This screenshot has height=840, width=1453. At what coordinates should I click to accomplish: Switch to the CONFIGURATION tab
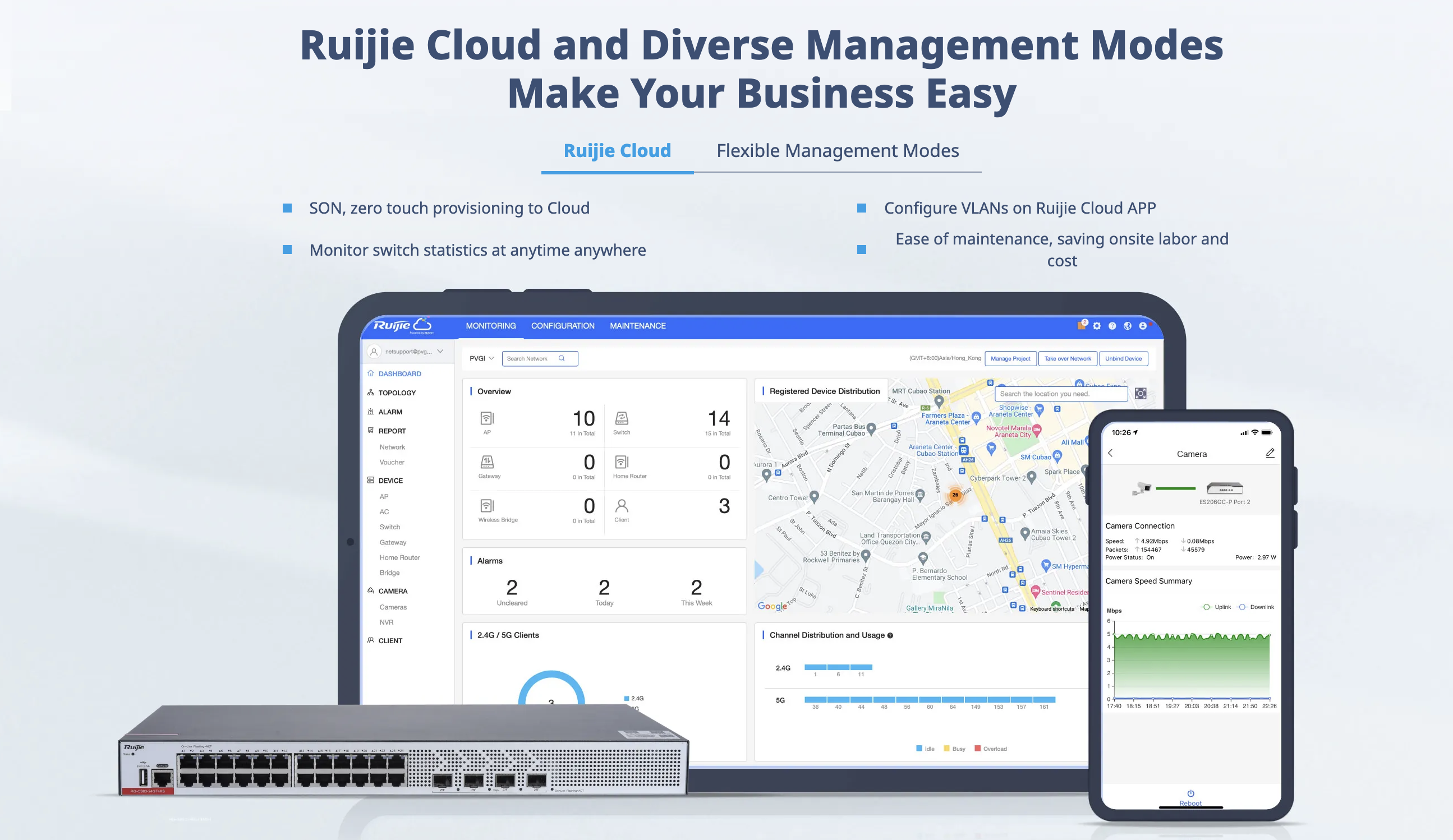[562, 326]
